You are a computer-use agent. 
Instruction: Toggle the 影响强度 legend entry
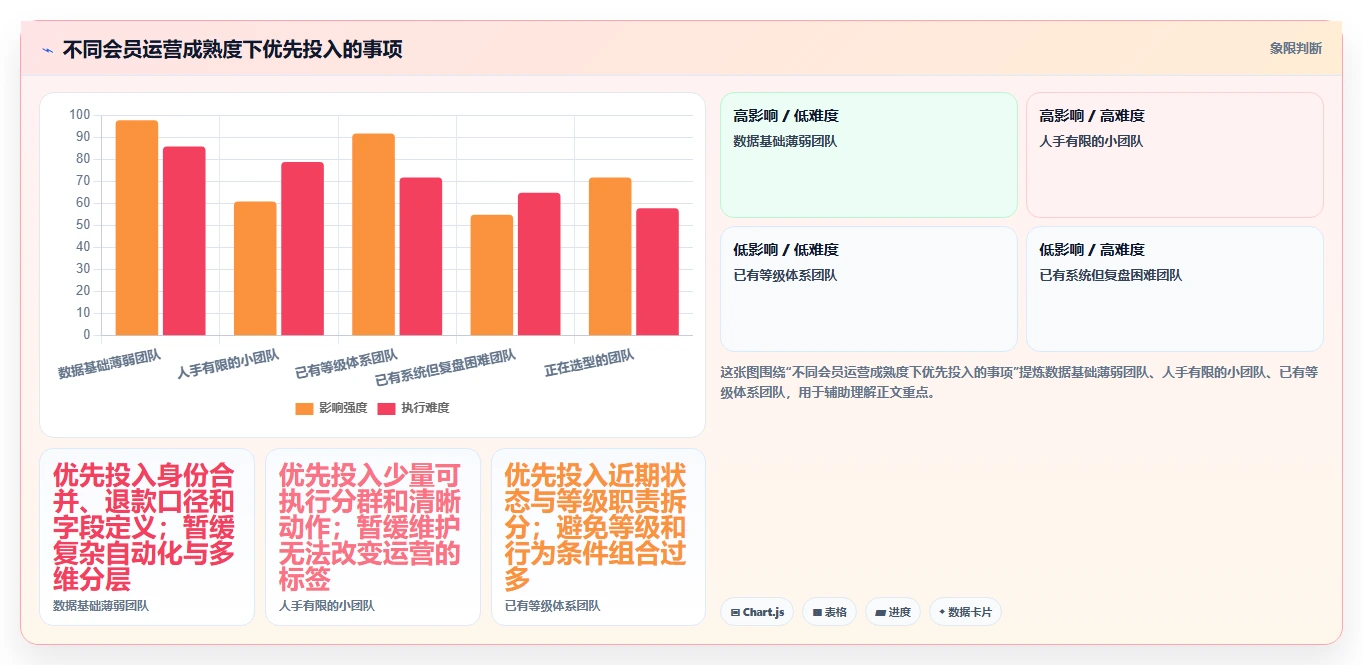coord(331,408)
